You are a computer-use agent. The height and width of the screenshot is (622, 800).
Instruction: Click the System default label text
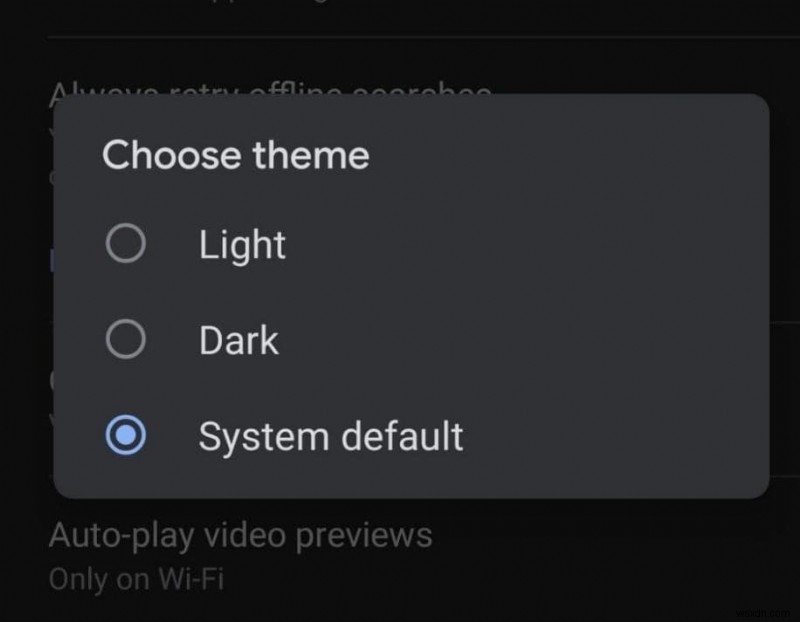pos(330,435)
